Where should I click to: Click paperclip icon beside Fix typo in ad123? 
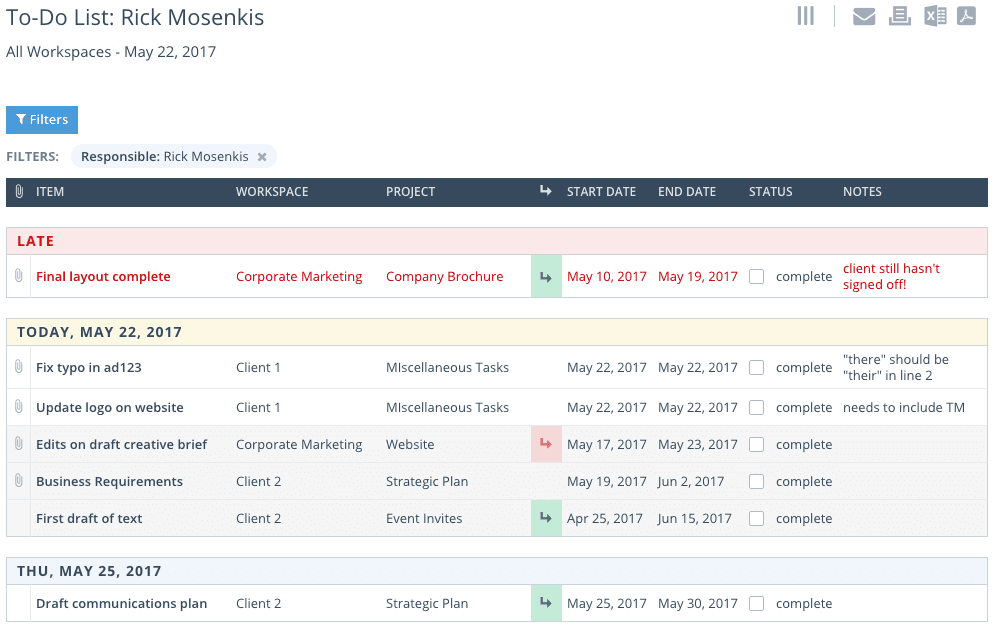(18, 368)
